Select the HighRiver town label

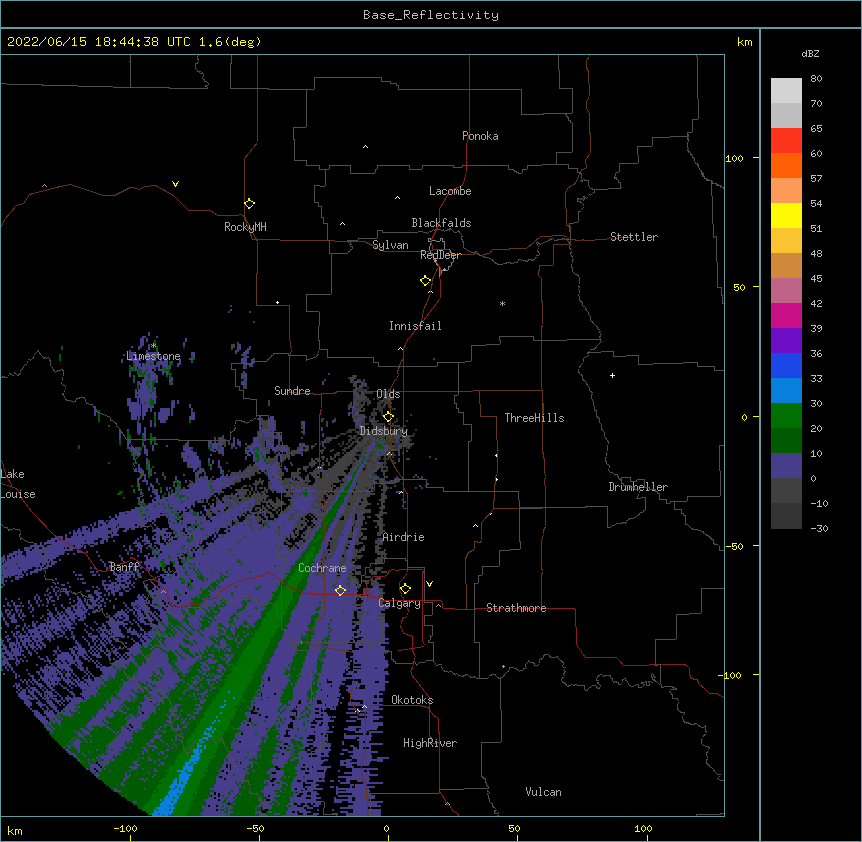coord(430,743)
